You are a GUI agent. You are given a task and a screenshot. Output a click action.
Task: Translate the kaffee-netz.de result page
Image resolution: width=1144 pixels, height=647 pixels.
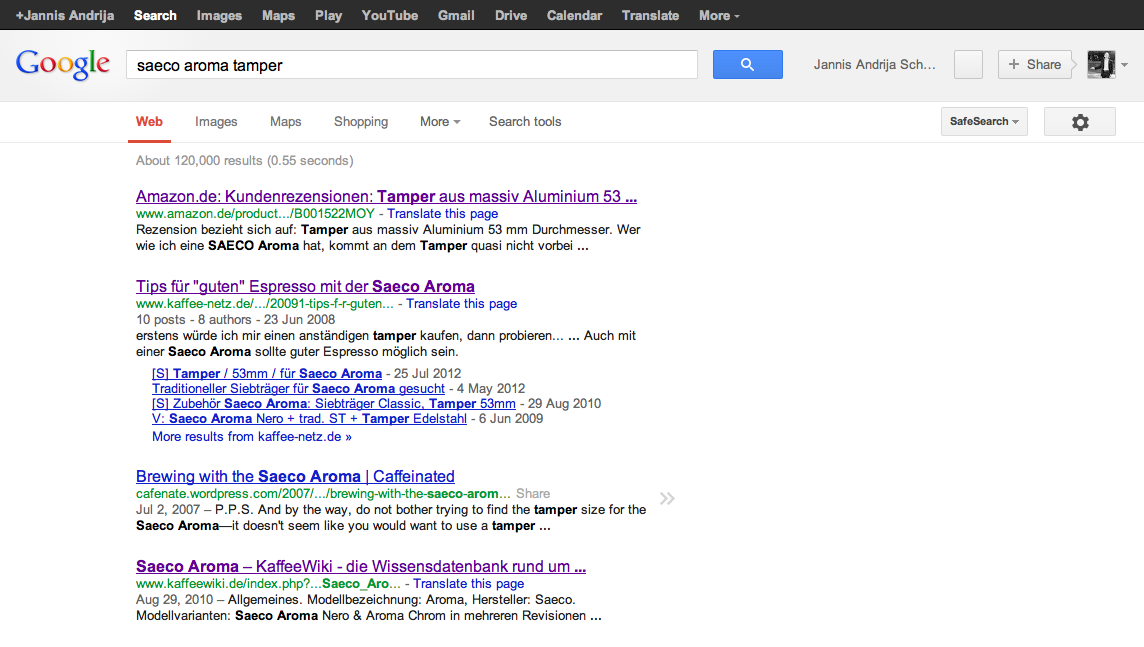click(x=461, y=303)
